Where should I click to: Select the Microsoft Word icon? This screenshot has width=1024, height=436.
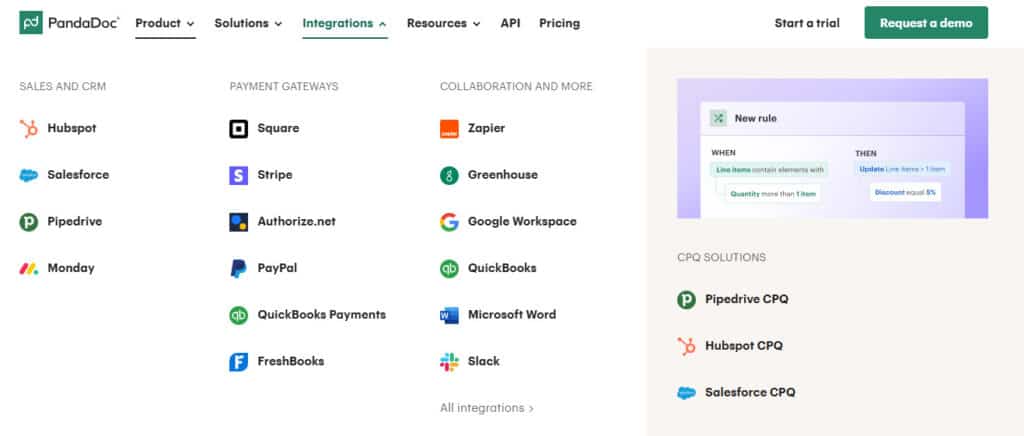(449, 315)
